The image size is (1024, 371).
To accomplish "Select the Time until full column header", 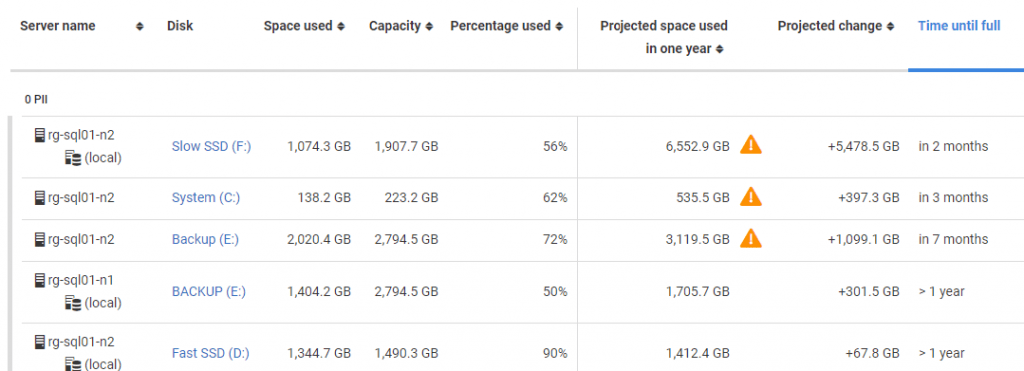I will click(959, 26).
